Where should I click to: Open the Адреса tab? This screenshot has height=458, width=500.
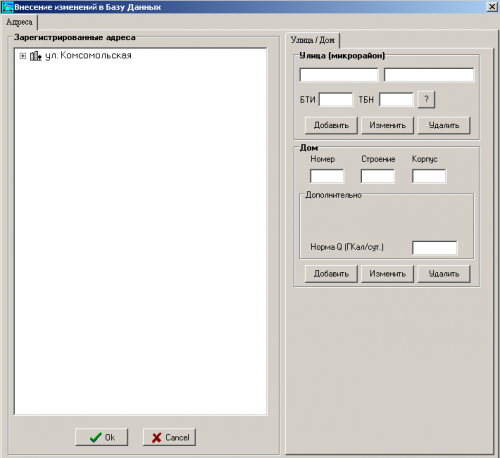pos(19,22)
